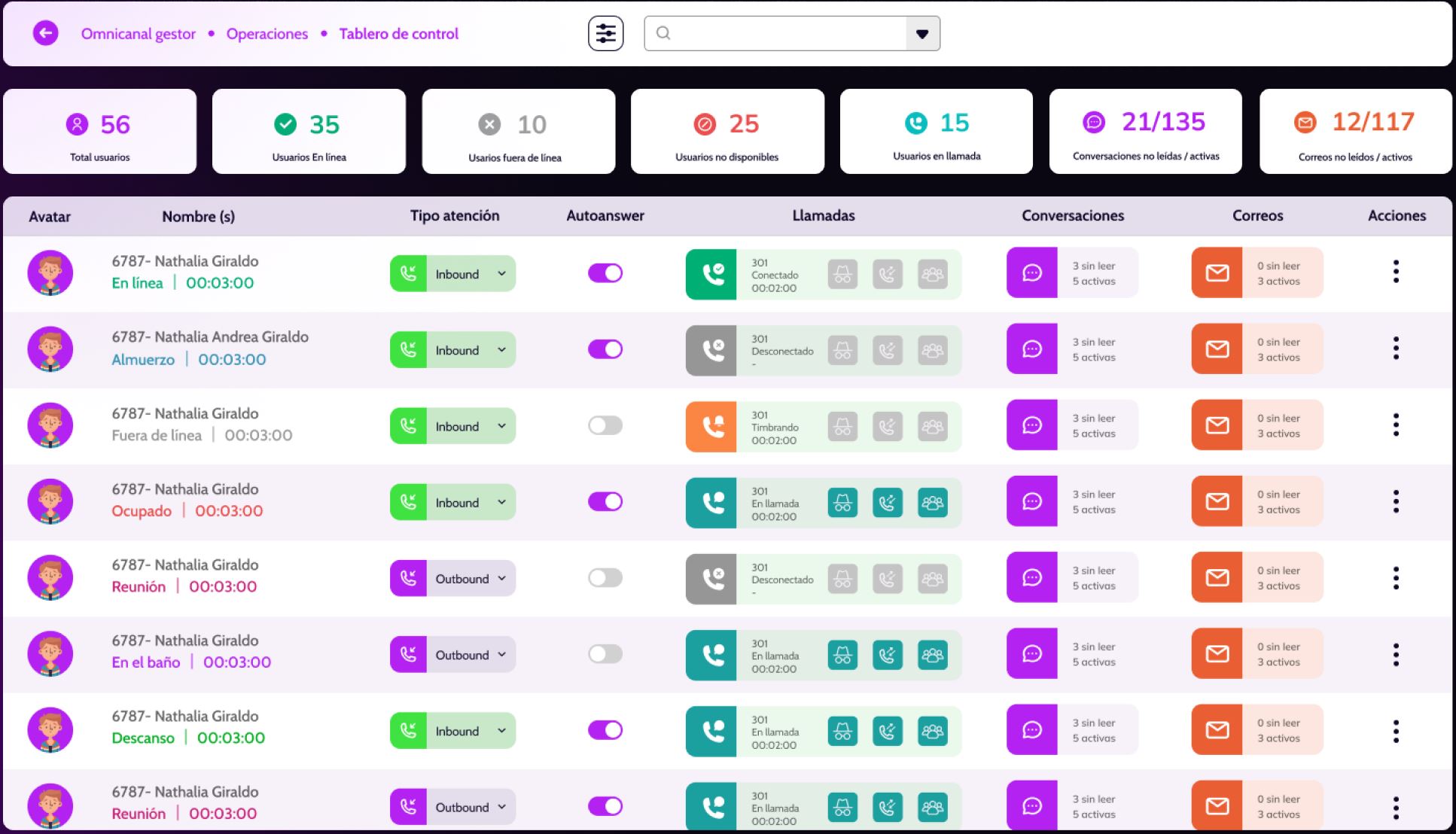Click the back arrow icon

coord(45,33)
